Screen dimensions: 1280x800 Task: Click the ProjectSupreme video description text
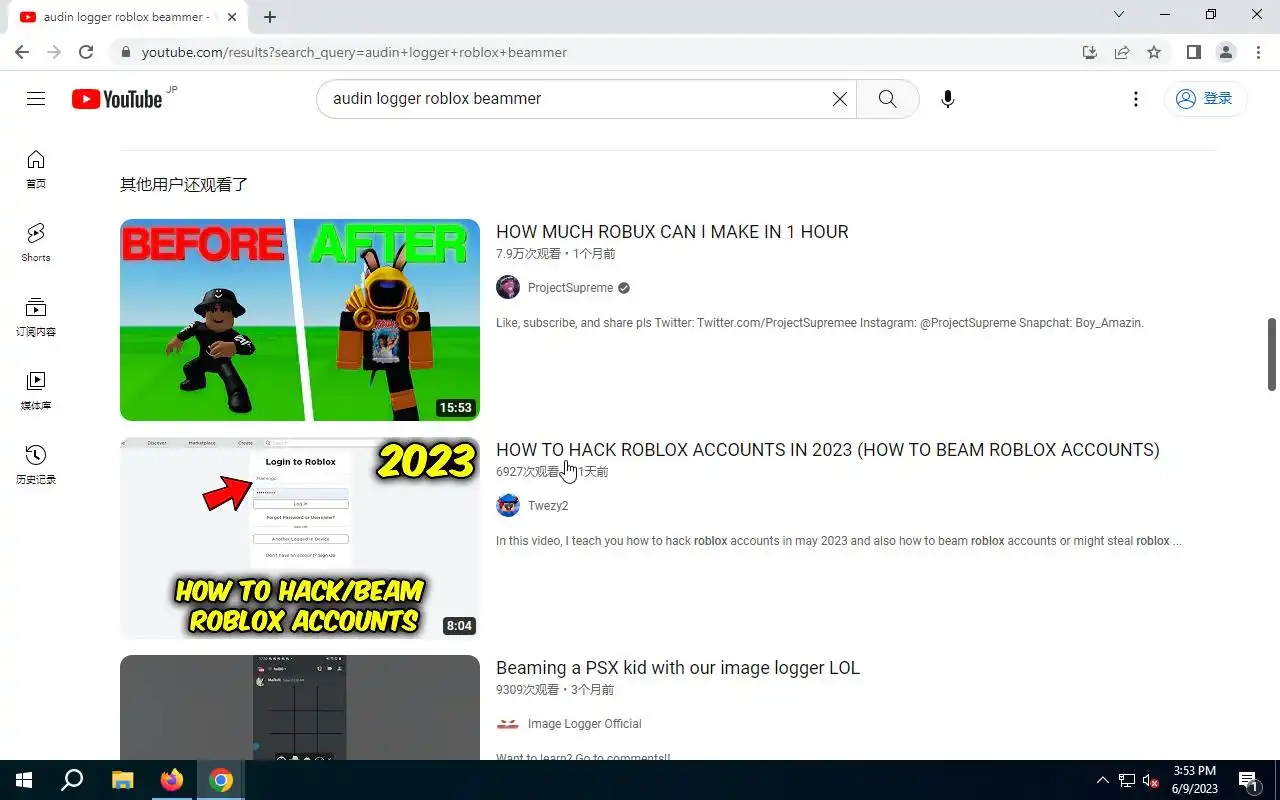point(820,323)
